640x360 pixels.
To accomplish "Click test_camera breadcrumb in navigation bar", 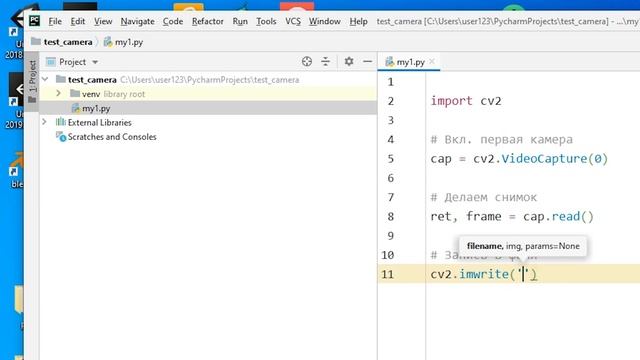I will 62,42.
